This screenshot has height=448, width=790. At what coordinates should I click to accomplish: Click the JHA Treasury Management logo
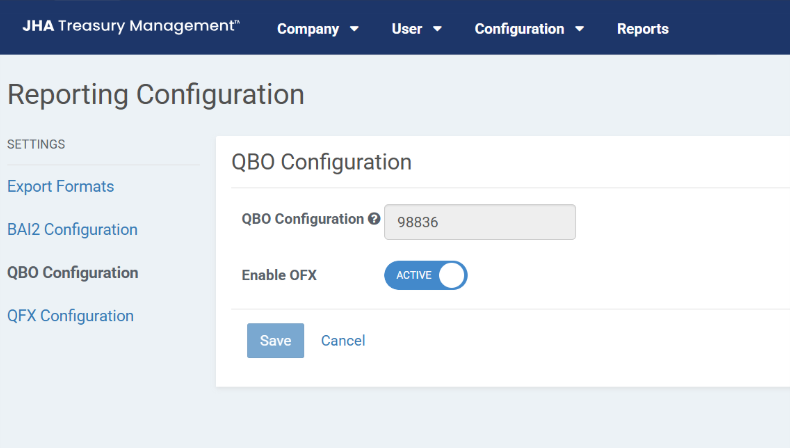tap(131, 26)
